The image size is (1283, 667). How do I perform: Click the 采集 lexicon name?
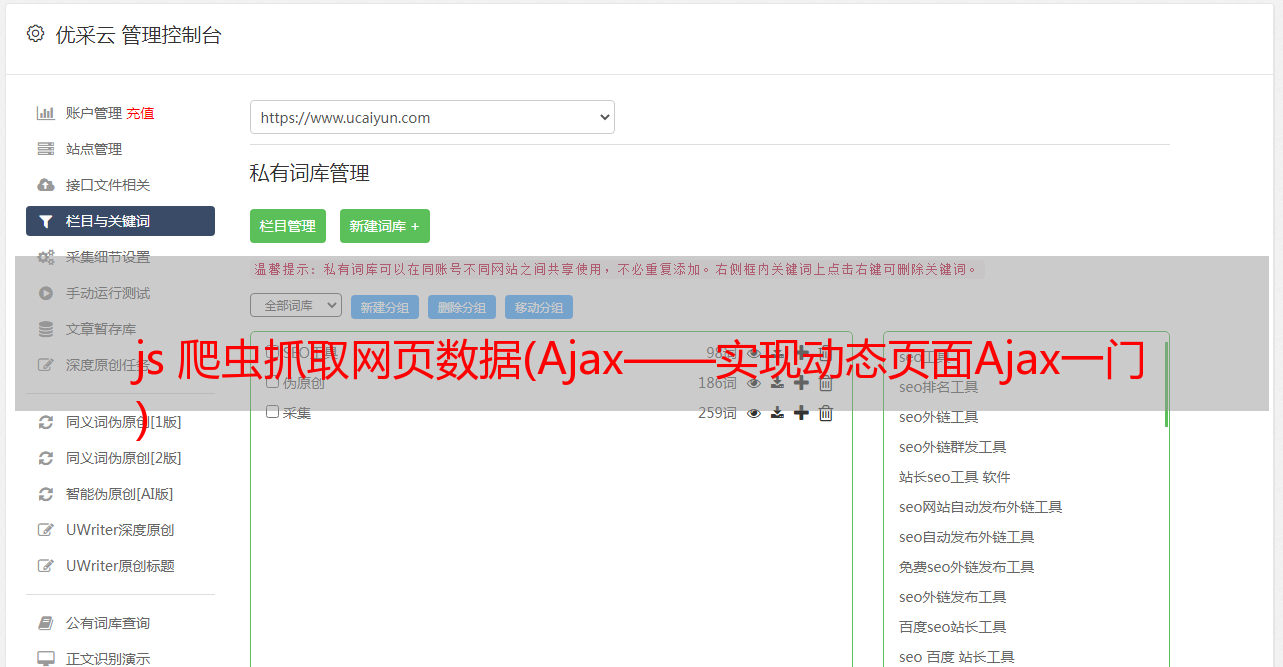pos(297,412)
